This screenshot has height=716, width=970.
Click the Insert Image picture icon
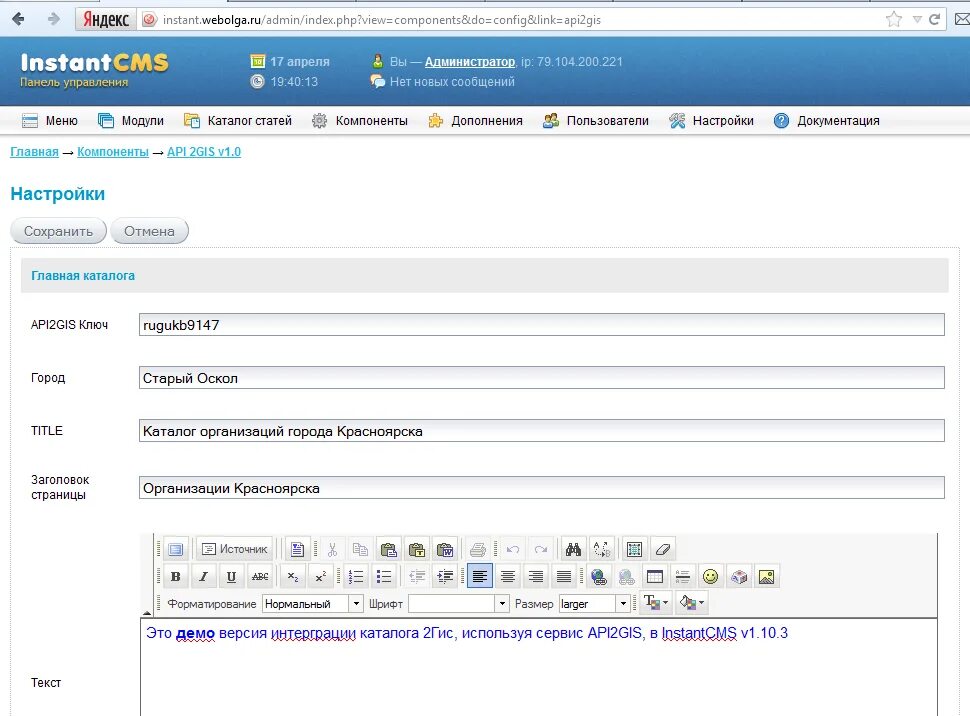766,577
